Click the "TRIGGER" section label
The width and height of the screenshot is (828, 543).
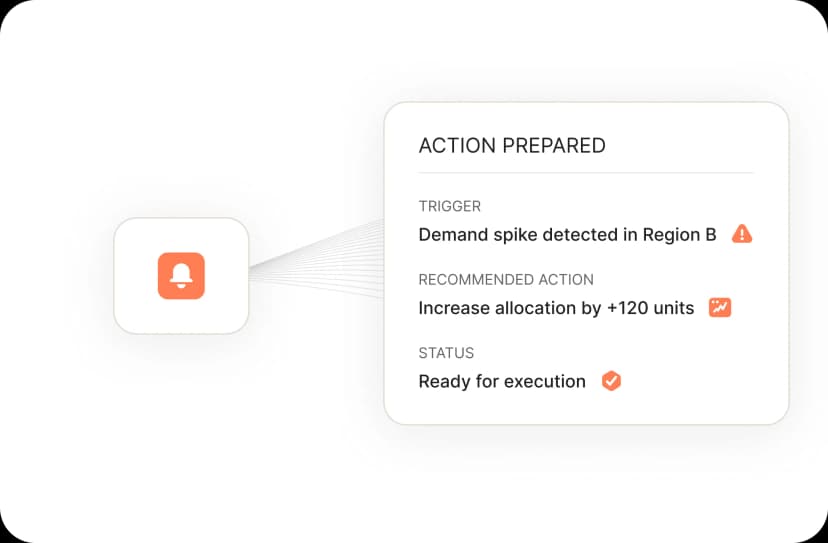click(449, 206)
